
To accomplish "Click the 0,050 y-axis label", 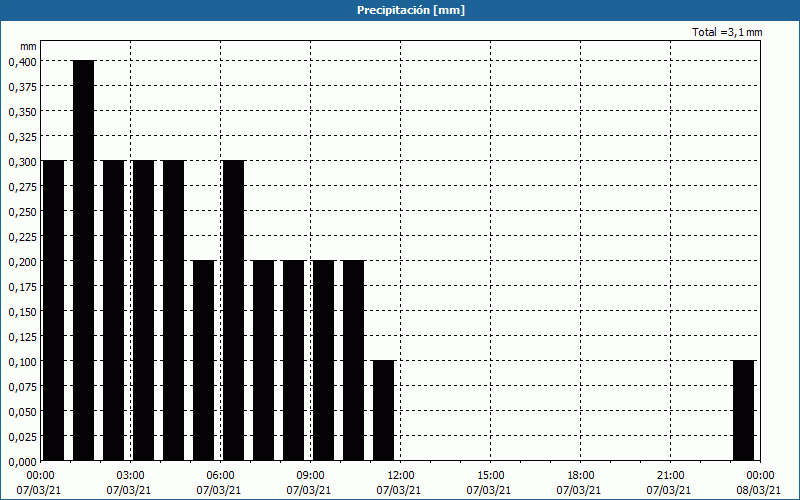I will pos(22,412).
